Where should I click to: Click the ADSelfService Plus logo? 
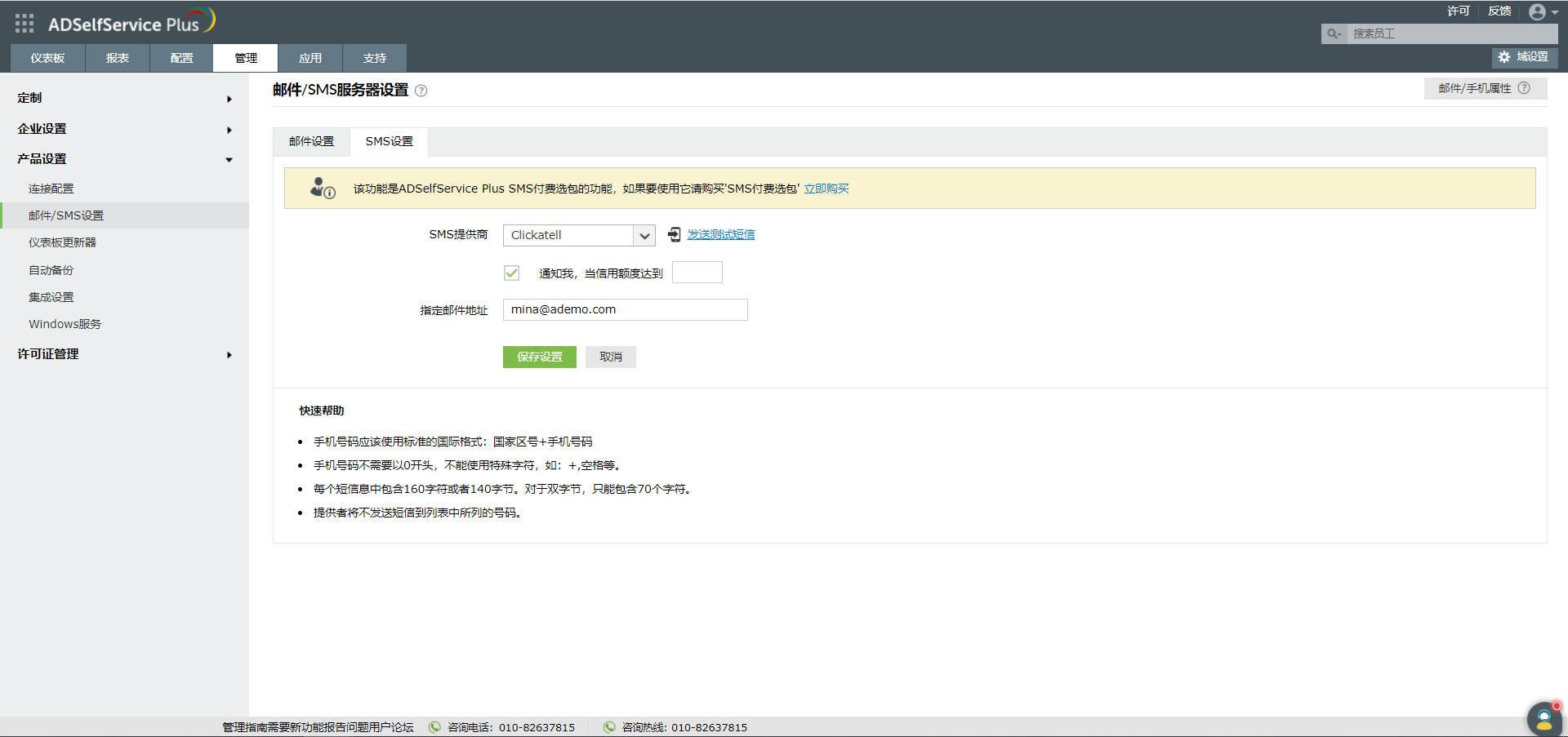point(131,22)
